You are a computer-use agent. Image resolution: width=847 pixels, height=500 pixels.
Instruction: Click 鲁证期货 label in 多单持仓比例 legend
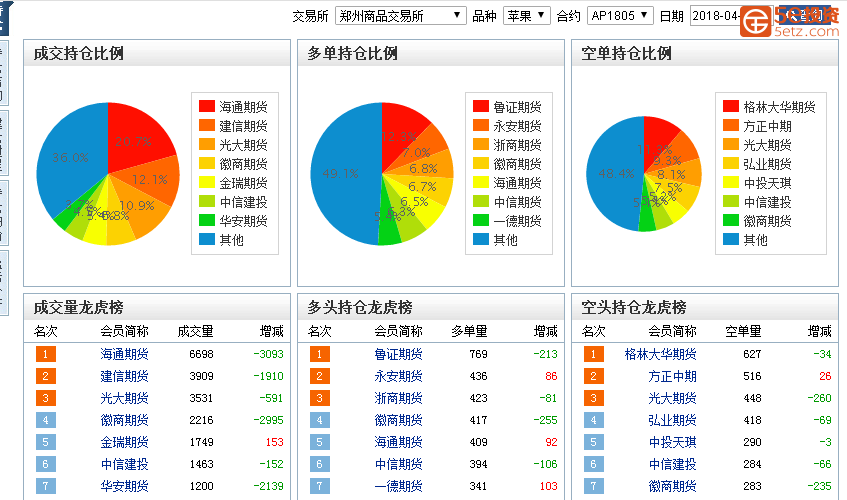coord(517,107)
